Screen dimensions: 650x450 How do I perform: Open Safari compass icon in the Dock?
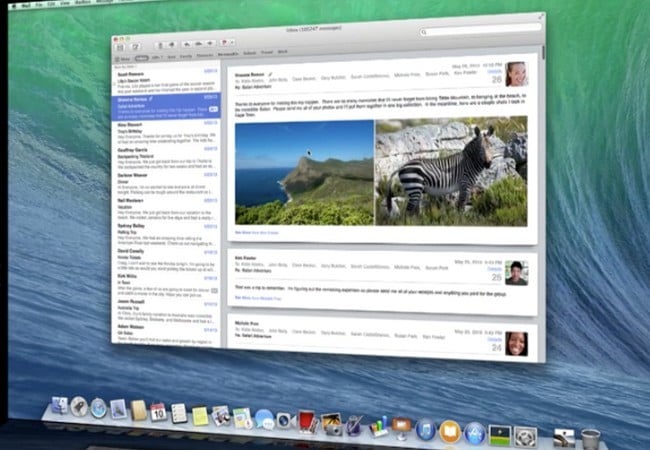tap(99, 408)
